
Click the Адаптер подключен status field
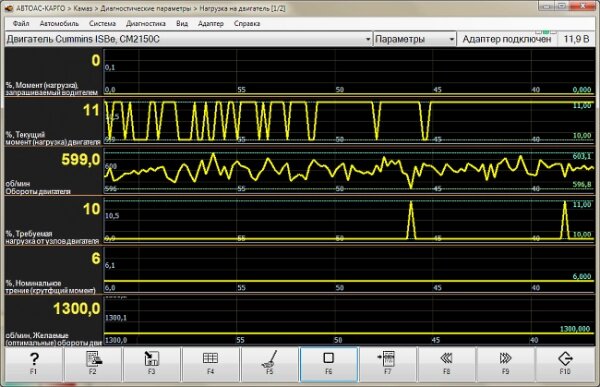pyautogui.click(x=507, y=39)
